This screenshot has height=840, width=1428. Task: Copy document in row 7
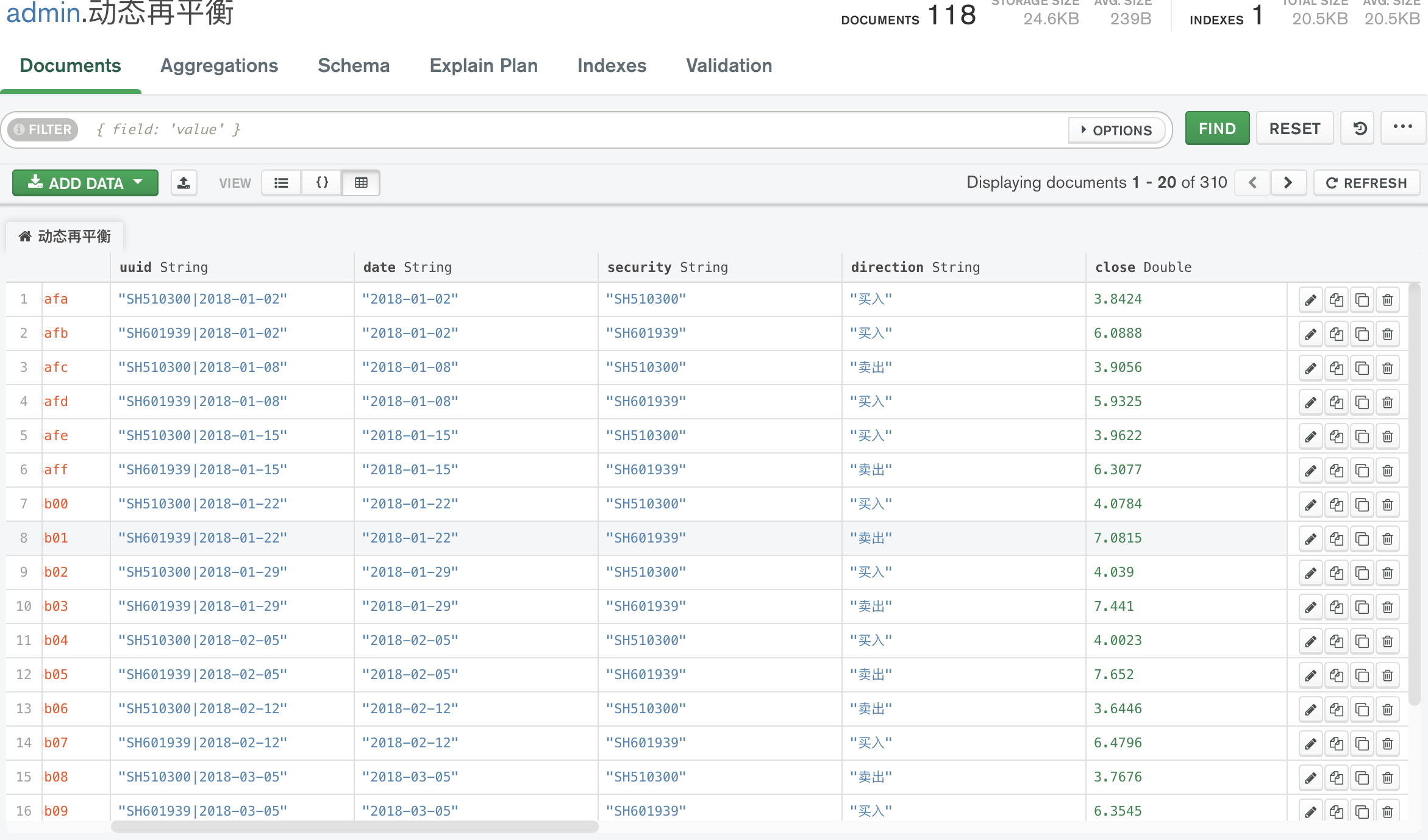(x=1336, y=505)
